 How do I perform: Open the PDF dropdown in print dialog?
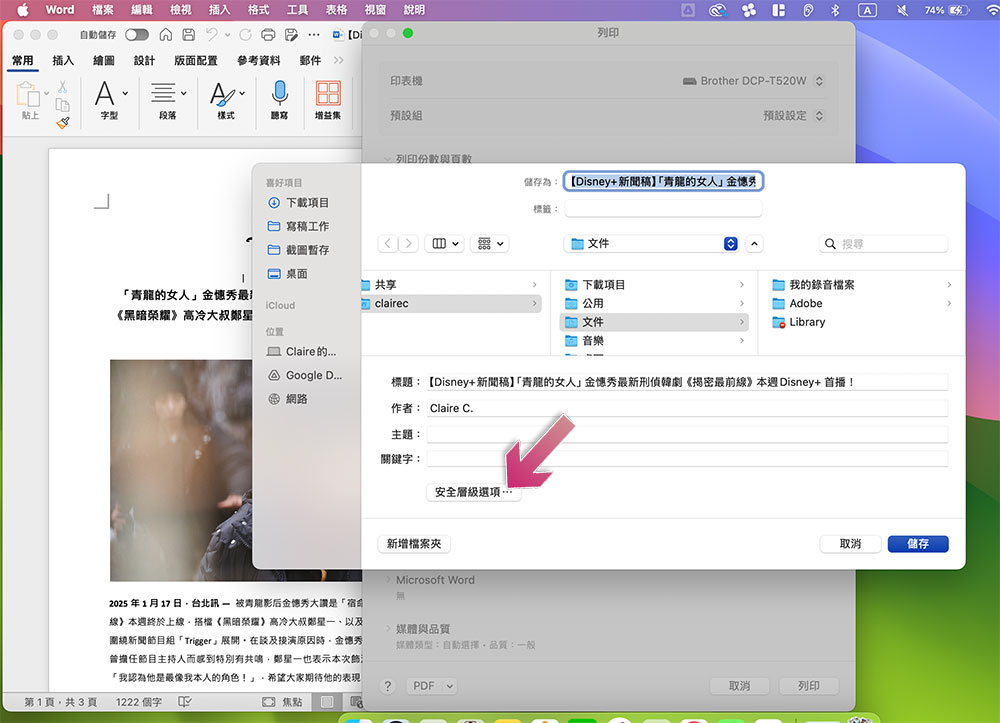[432, 686]
